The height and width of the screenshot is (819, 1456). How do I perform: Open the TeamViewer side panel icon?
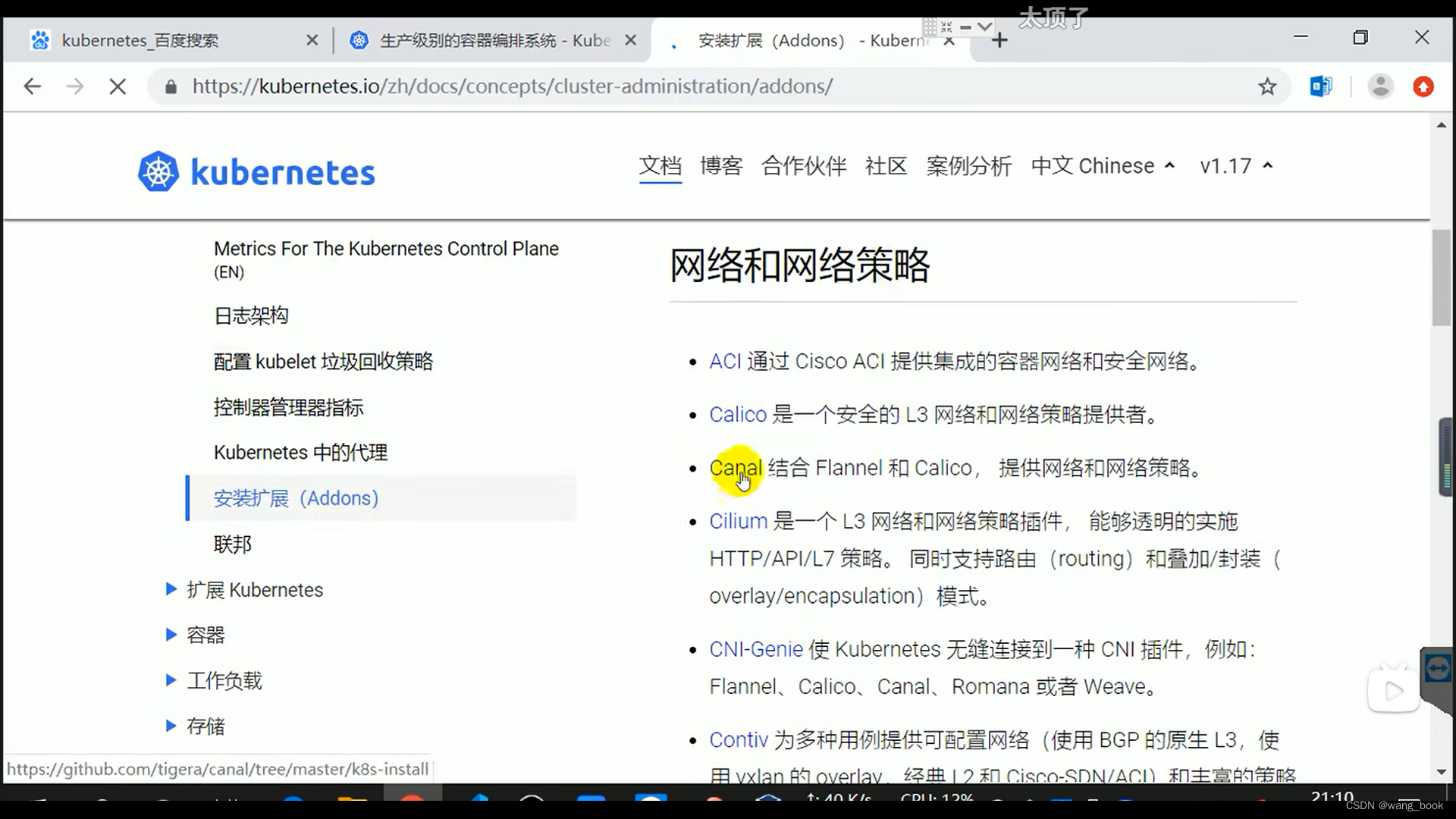(1438, 668)
